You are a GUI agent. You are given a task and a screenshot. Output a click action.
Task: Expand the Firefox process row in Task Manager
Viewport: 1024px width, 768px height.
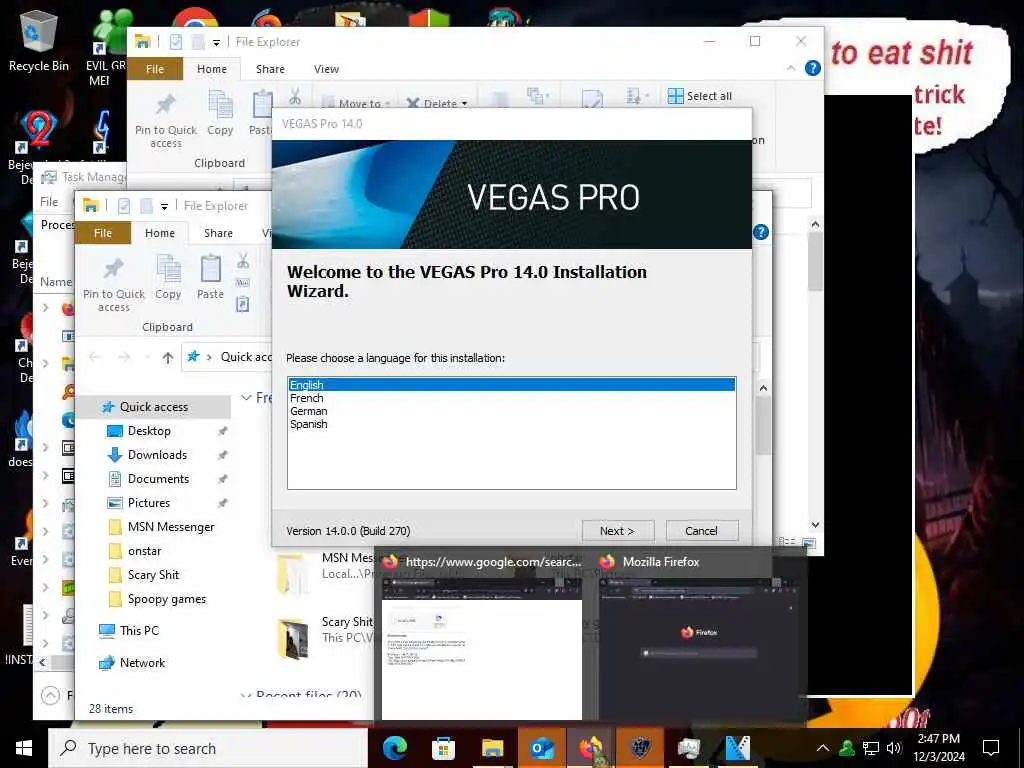point(45,307)
